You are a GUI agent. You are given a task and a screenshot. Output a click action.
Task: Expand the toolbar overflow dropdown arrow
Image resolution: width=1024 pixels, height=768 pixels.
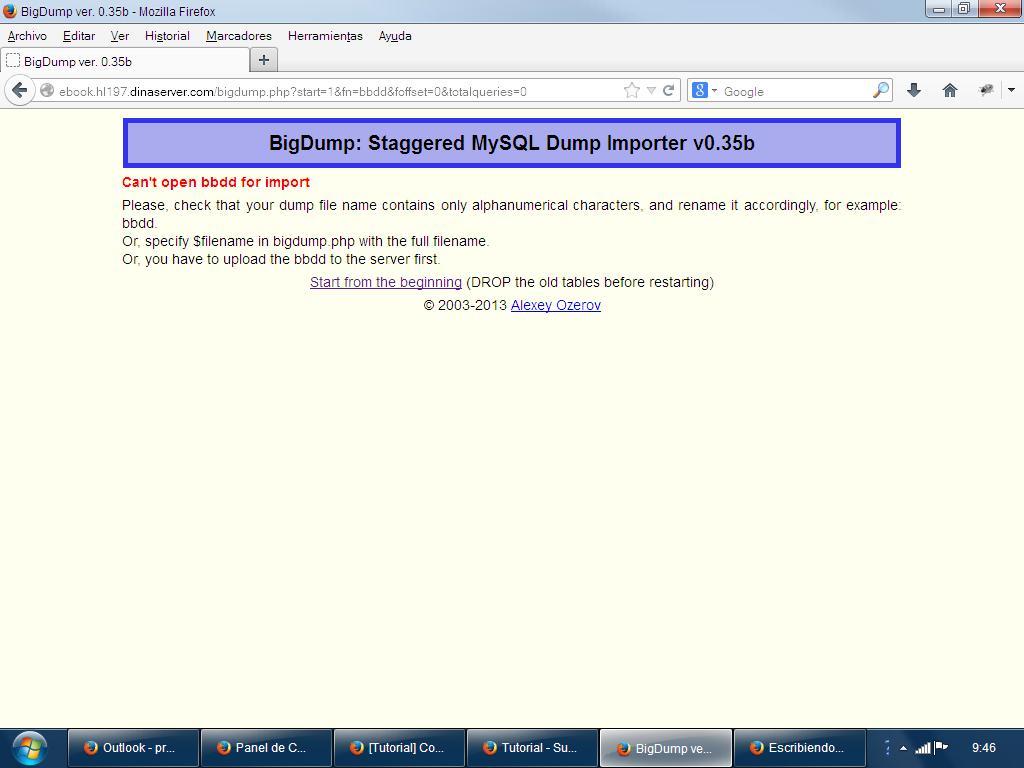pyautogui.click(x=1012, y=90)
